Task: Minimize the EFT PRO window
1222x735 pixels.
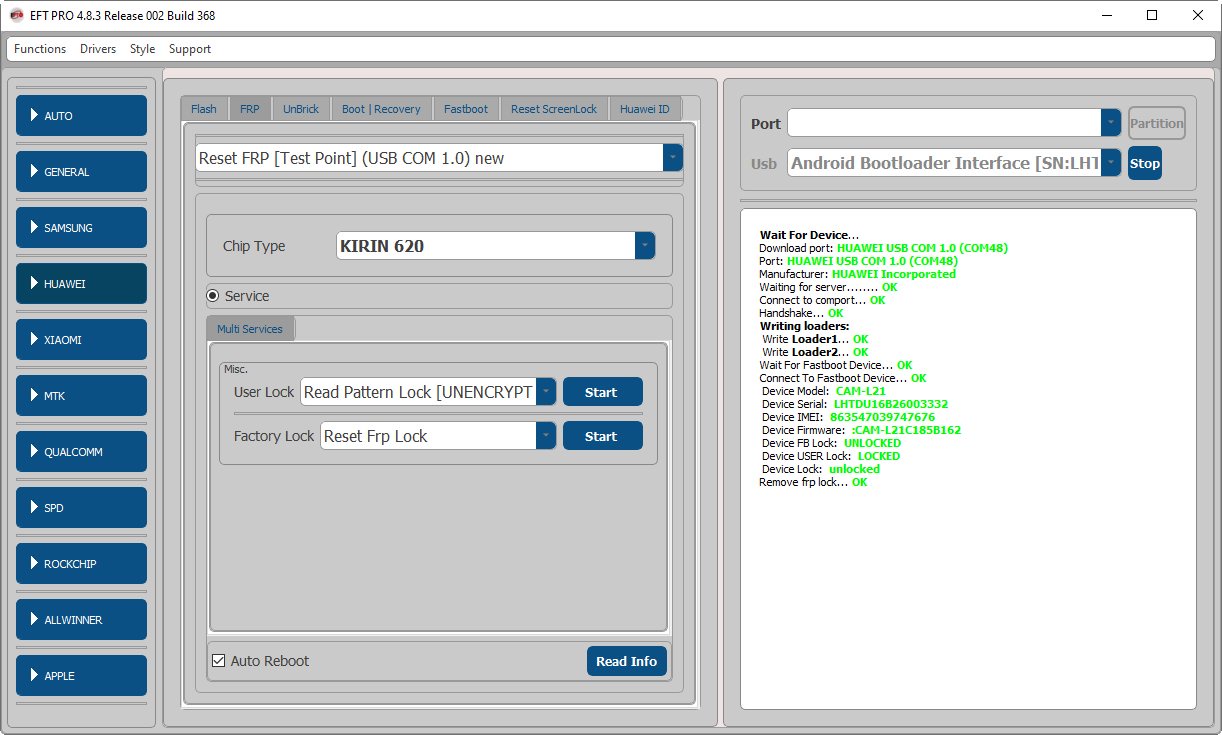Action: tap(1107, 16)
